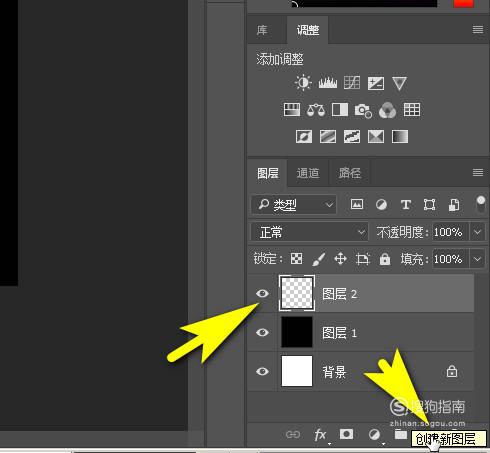Add a Black & White adjustment
490x453 pixels.
coord(340,110)
